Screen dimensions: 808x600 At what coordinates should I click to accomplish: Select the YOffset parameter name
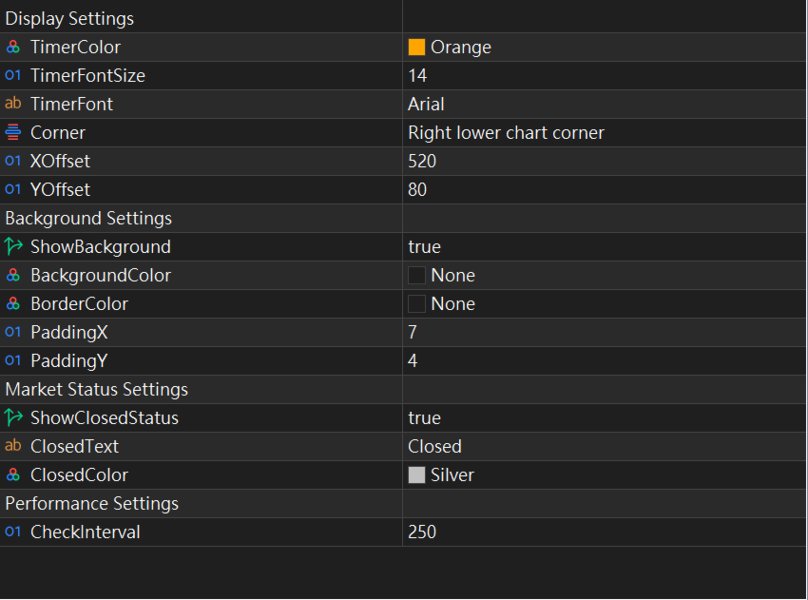pyautogui.click(x=60, y=189)
